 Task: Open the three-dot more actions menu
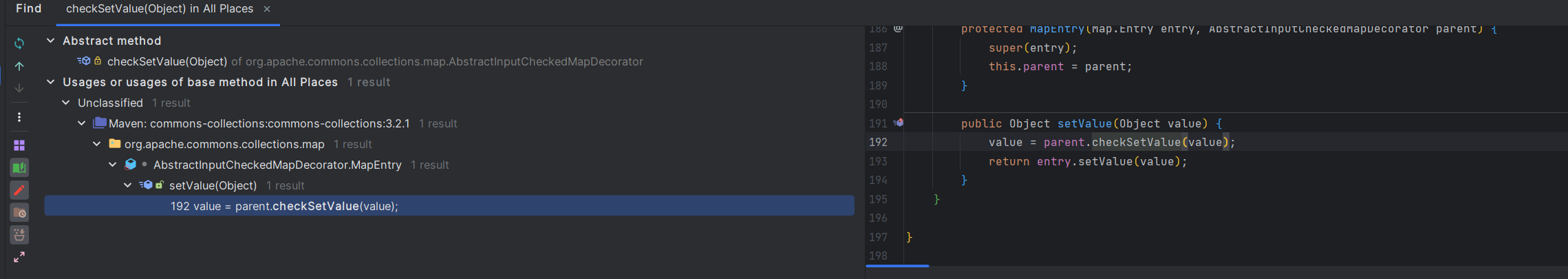(x=19, y=117)
